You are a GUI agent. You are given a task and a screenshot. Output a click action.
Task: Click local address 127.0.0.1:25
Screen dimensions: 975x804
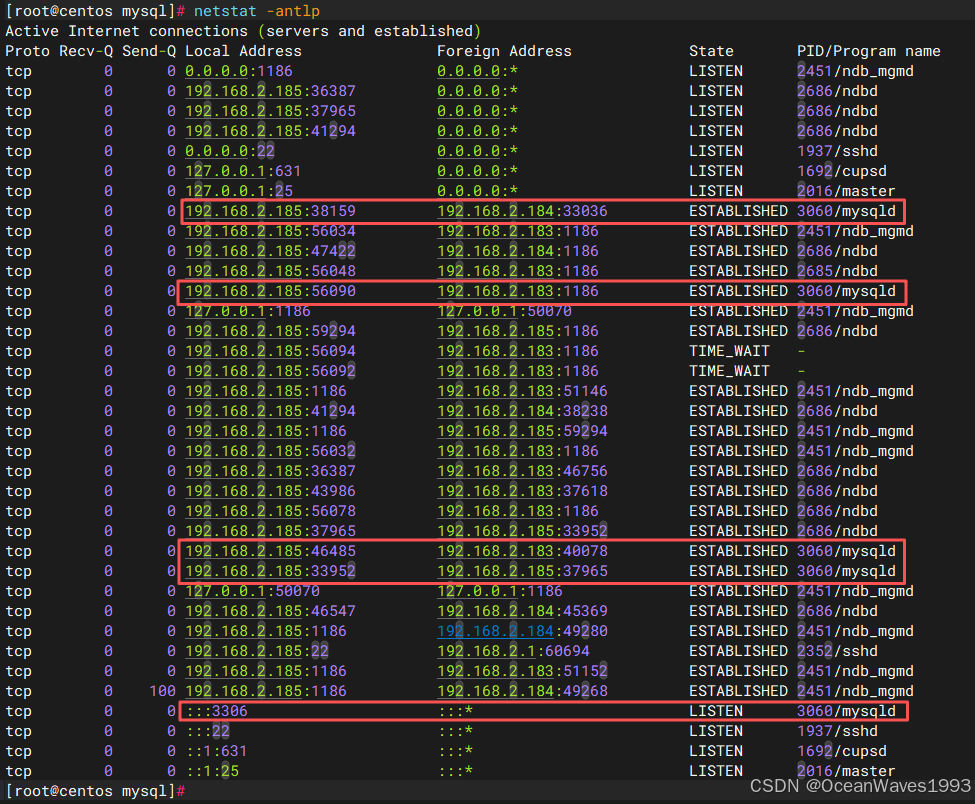coord(239,191)
